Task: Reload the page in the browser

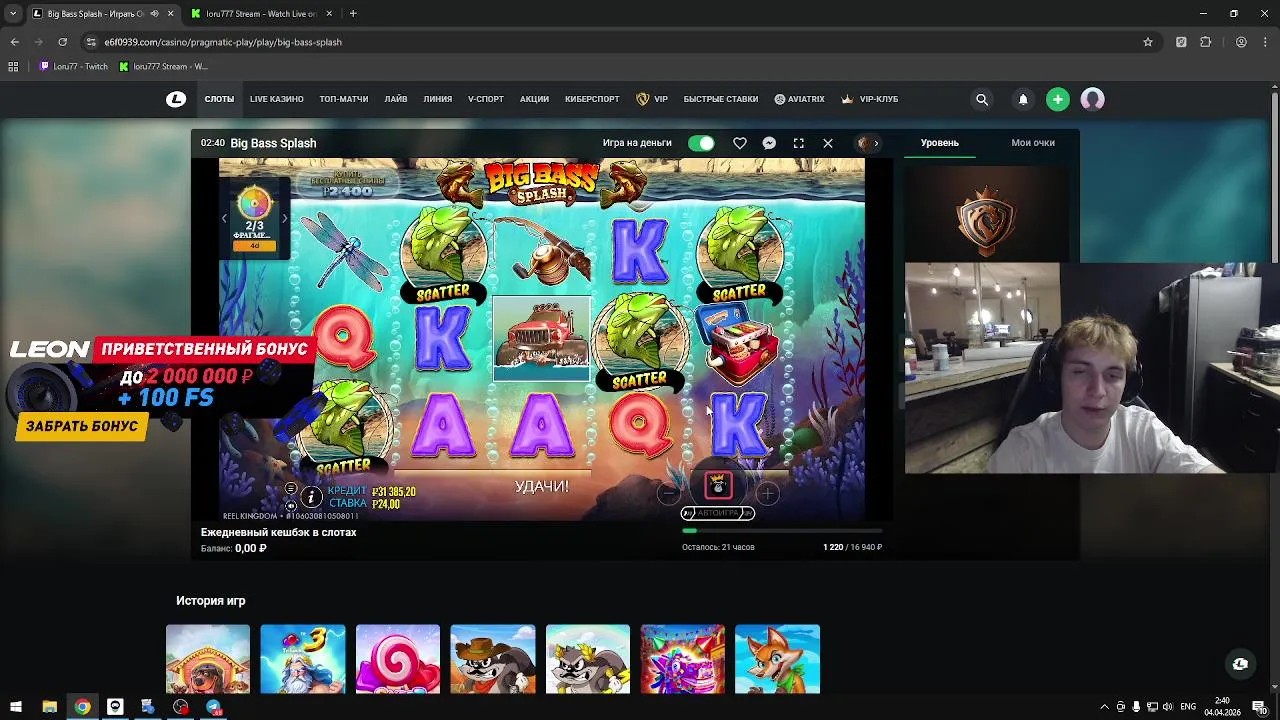Action: click(x=62, y=42)
